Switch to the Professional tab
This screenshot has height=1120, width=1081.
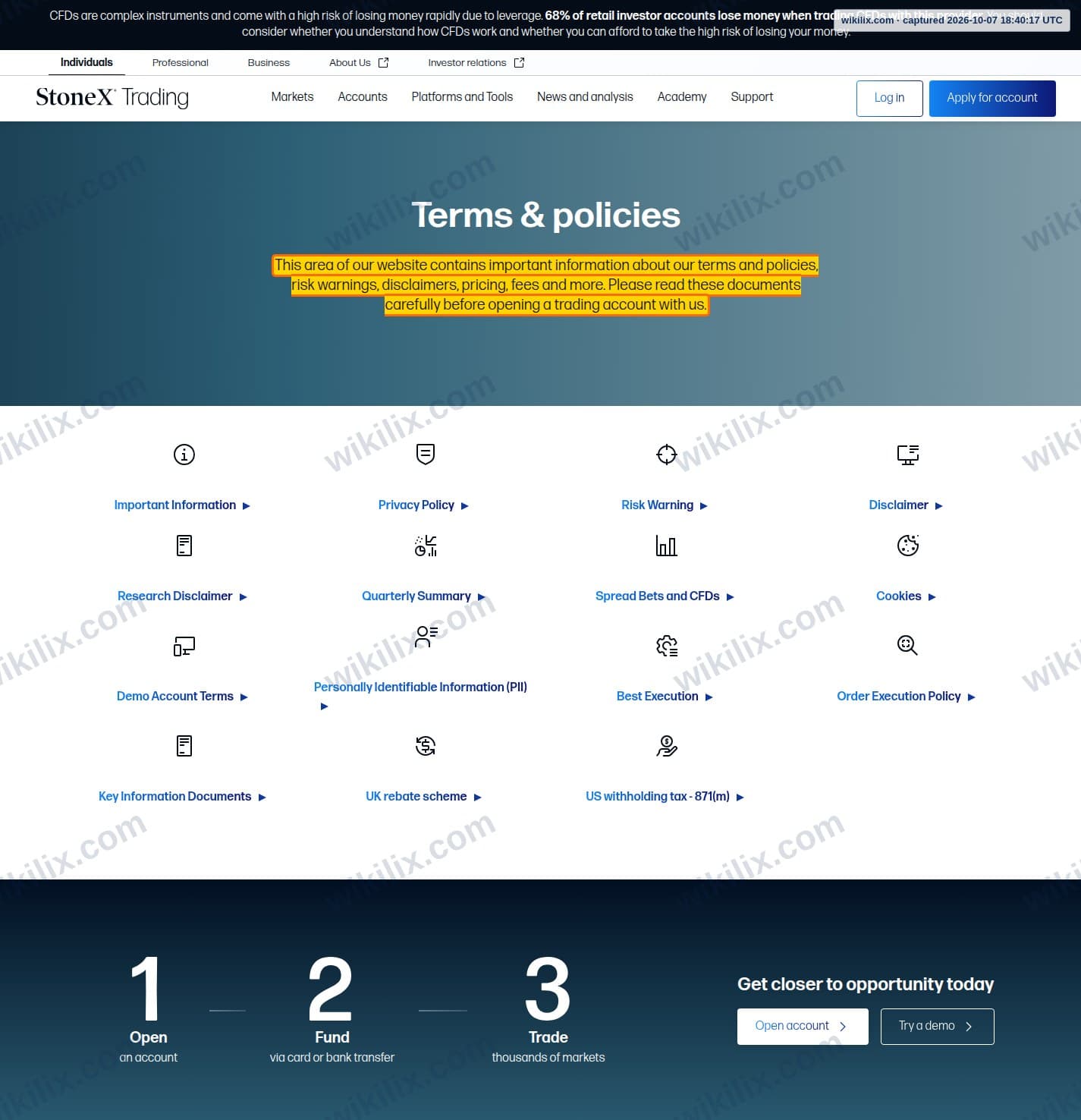click(180, 63)
